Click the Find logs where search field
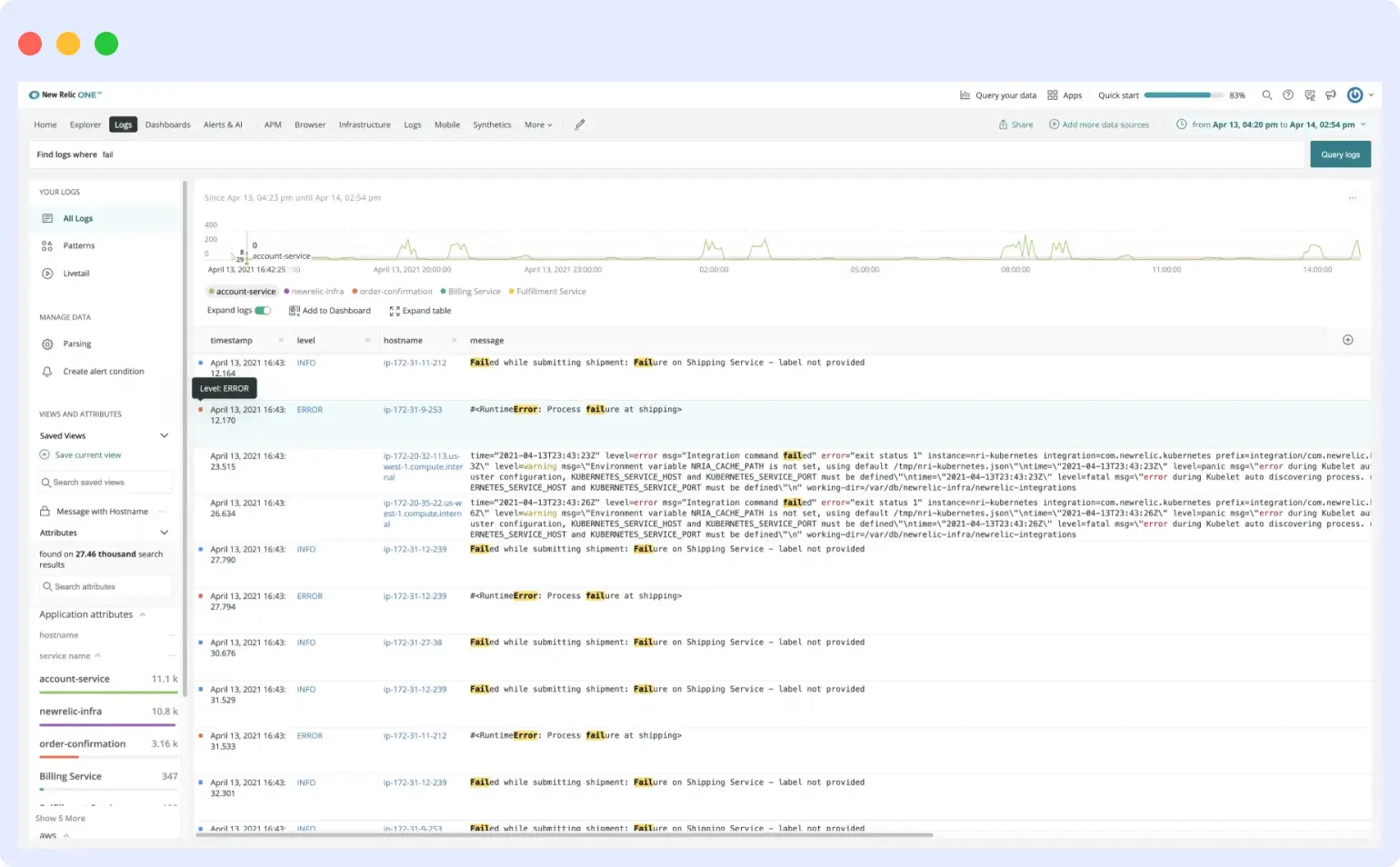 click(667, 154)
